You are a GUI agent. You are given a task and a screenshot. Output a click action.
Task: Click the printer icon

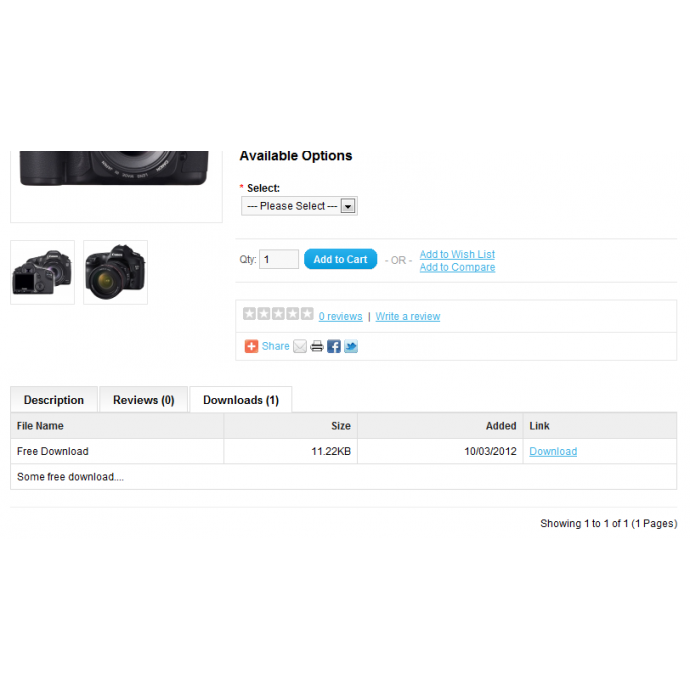pos(317,346)
